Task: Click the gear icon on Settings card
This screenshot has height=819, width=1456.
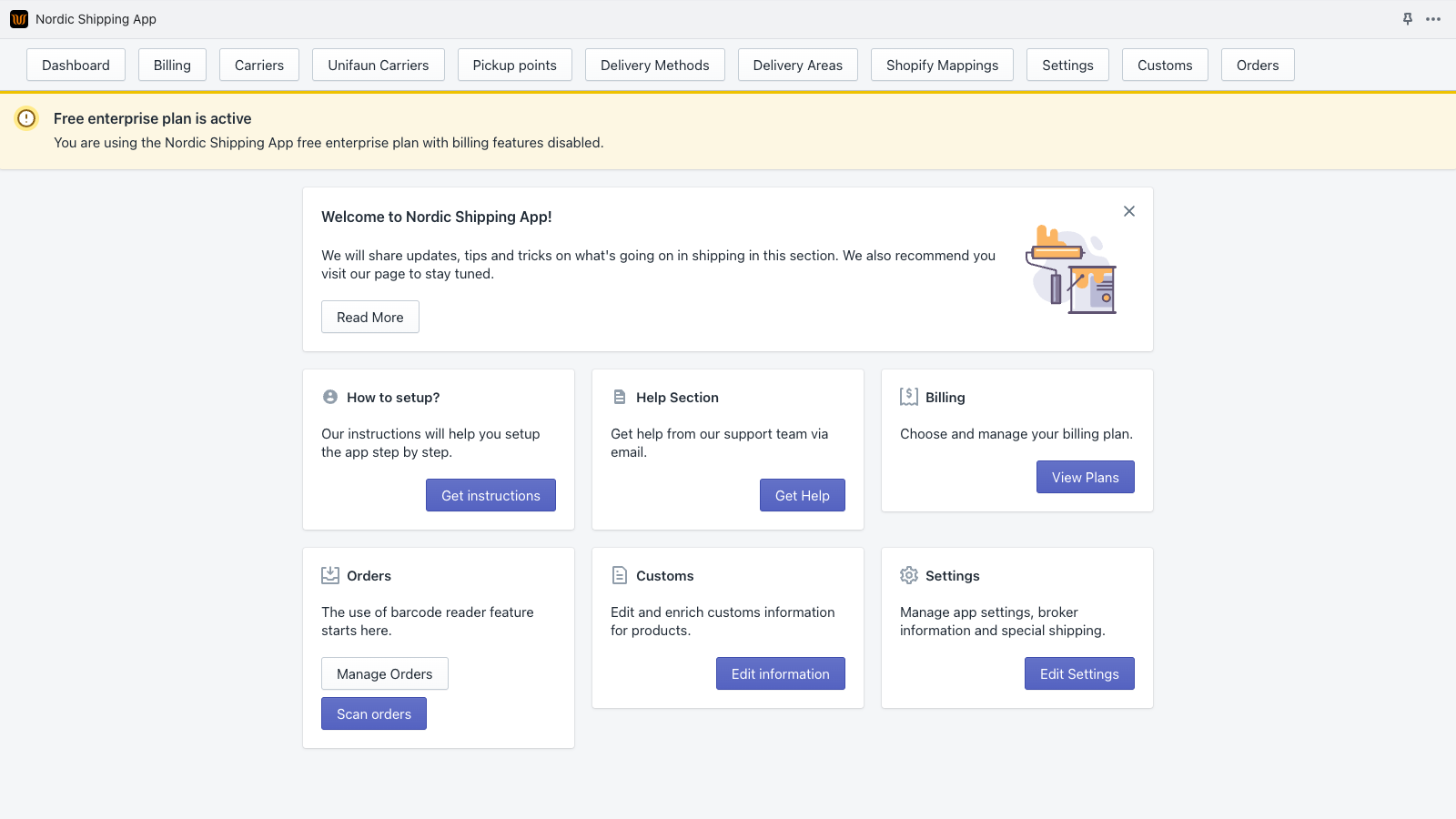Action: coord(908,574)
